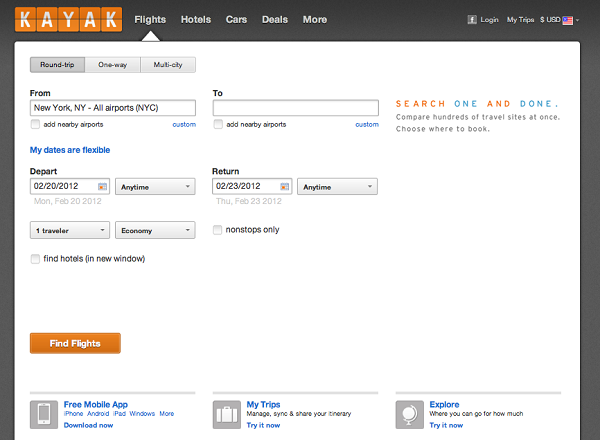Open the Depart date calendar icon
600x440 pixels.
coord(102,186)
